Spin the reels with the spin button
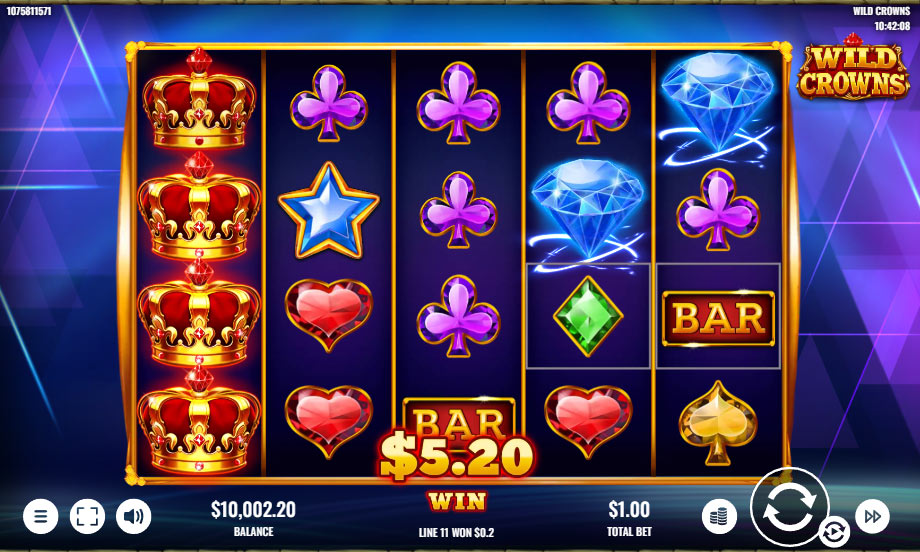This screenshot has width=920, height=552. pyautogui.click(x=790, y=506)
